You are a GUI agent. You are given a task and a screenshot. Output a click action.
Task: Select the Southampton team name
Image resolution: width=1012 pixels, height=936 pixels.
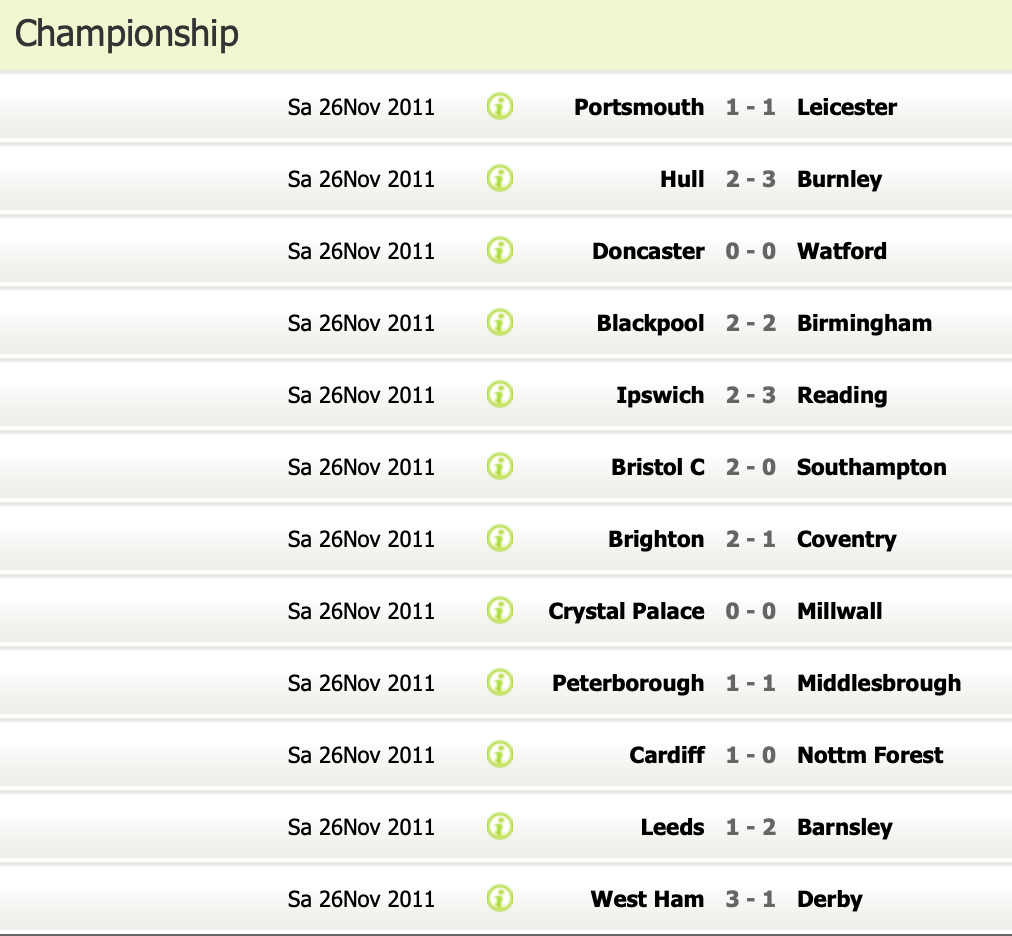(x=871, y=467)
